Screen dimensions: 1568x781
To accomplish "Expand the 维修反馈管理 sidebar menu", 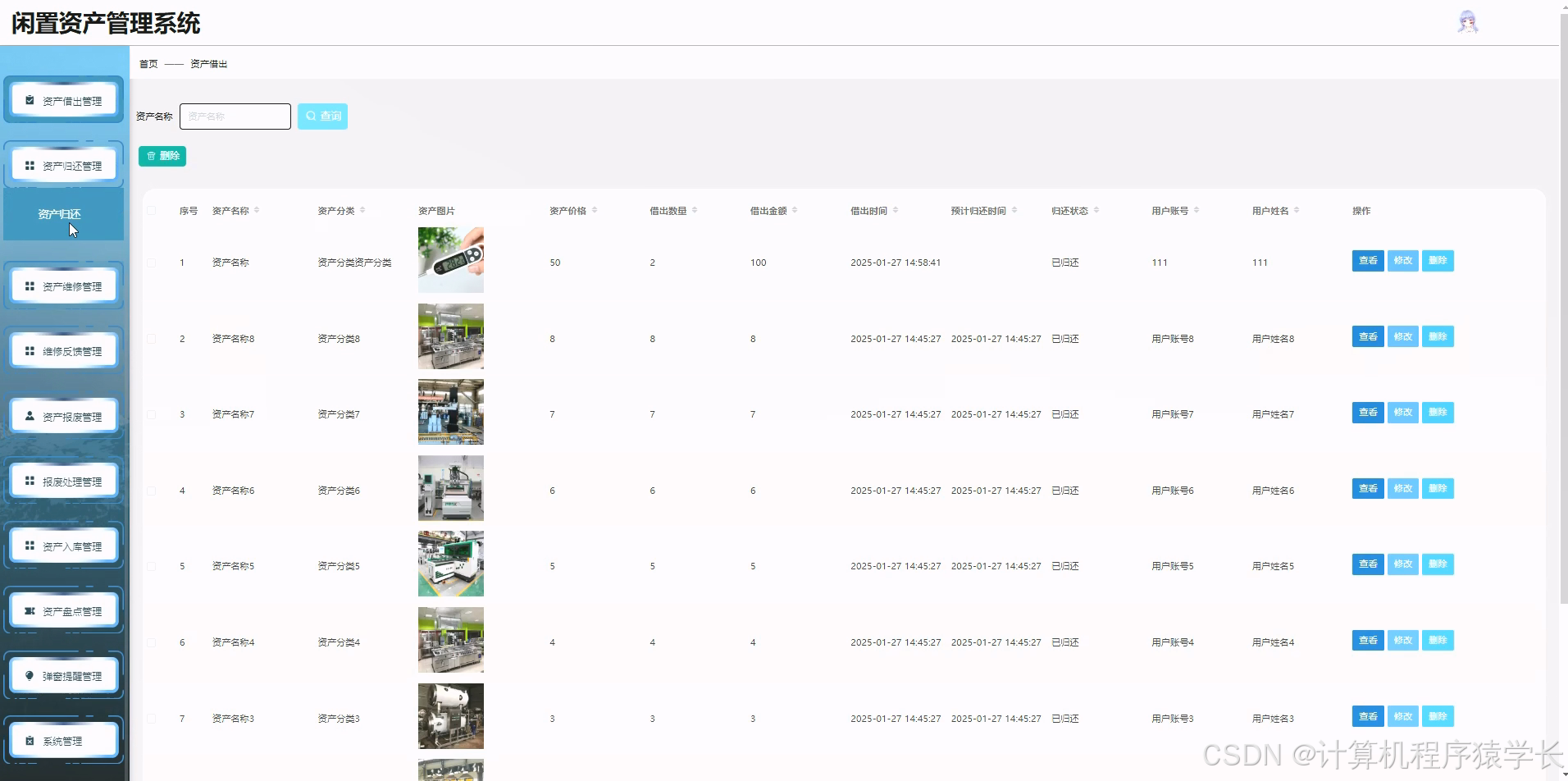I will pyautogui.click(x=64, y=351).
